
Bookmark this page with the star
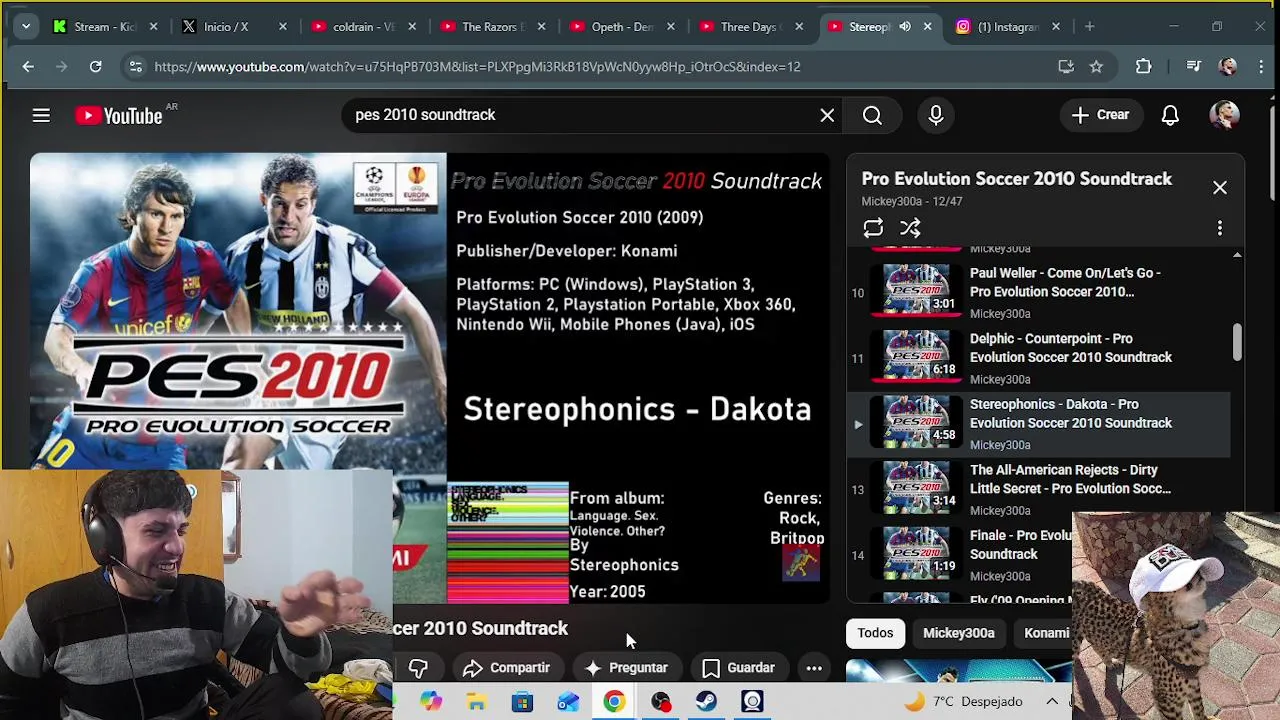coord(1096,67)
